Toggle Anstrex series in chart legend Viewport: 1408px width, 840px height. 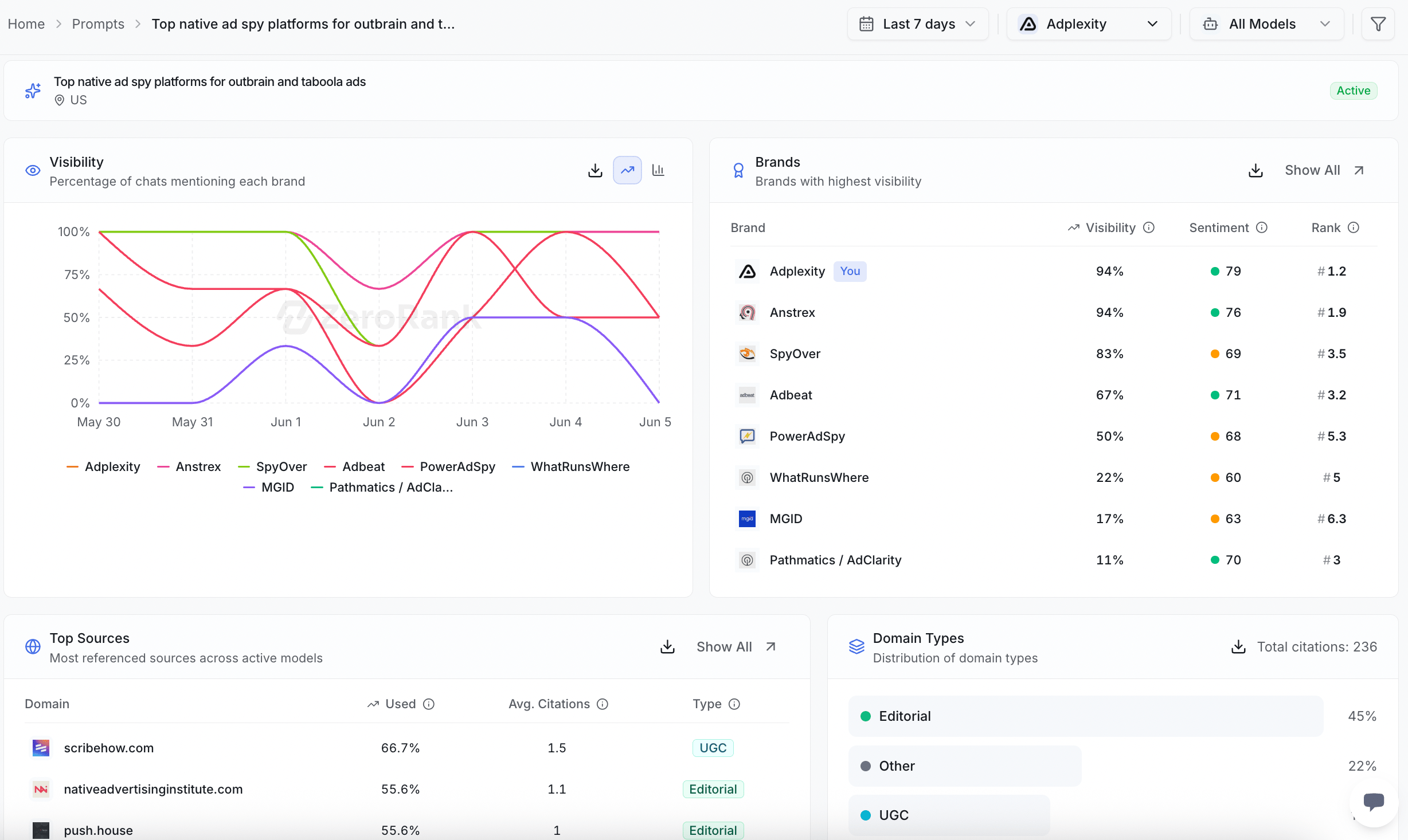click(x=189, y=467)
